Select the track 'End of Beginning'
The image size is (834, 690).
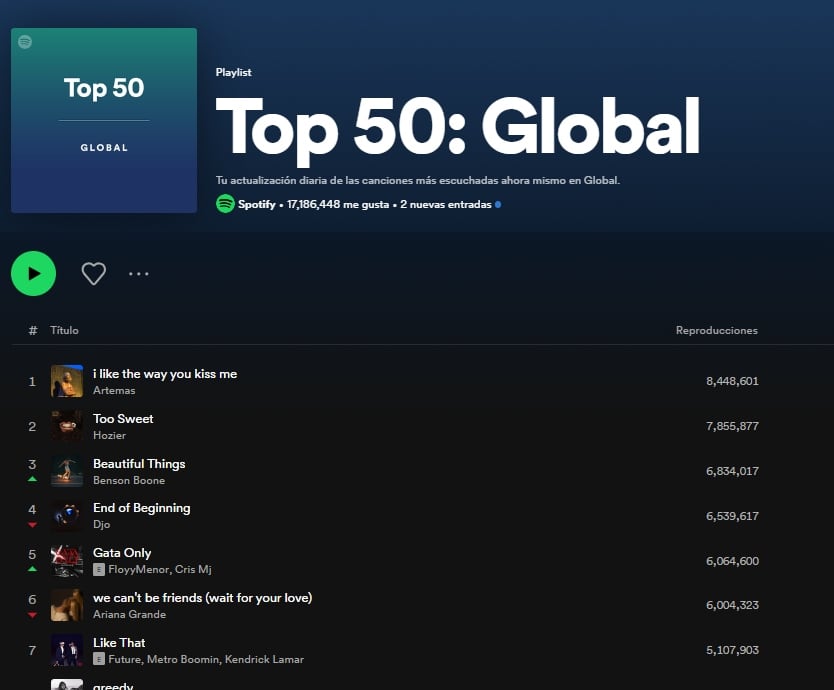tap(141, 508)
